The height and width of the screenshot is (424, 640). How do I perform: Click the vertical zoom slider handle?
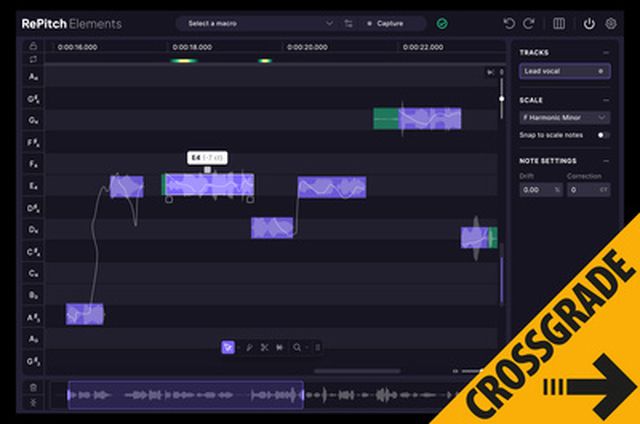(502, 98)
